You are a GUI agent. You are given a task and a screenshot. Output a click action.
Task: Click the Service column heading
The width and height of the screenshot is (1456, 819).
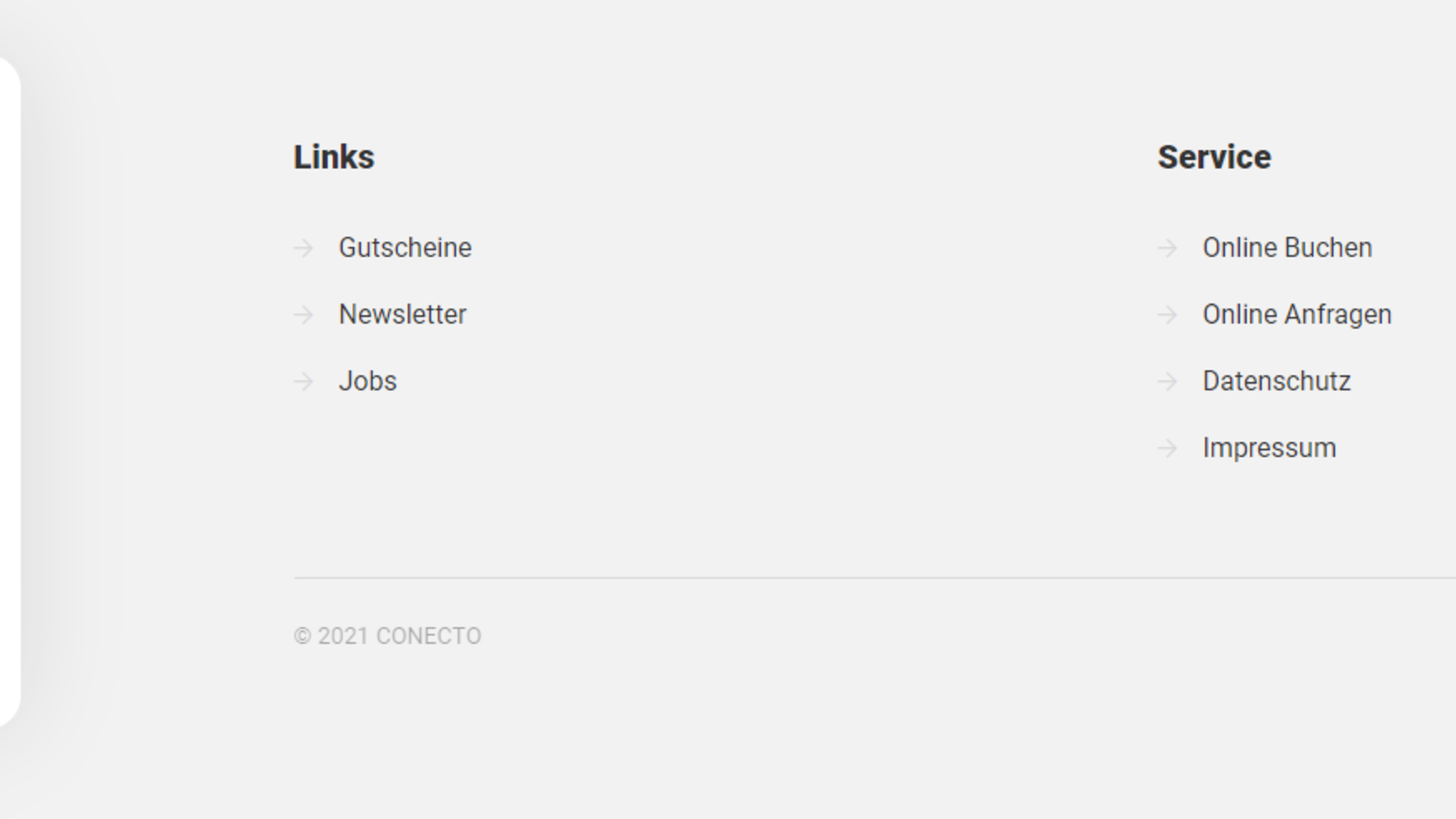[x=1214, y=158]
